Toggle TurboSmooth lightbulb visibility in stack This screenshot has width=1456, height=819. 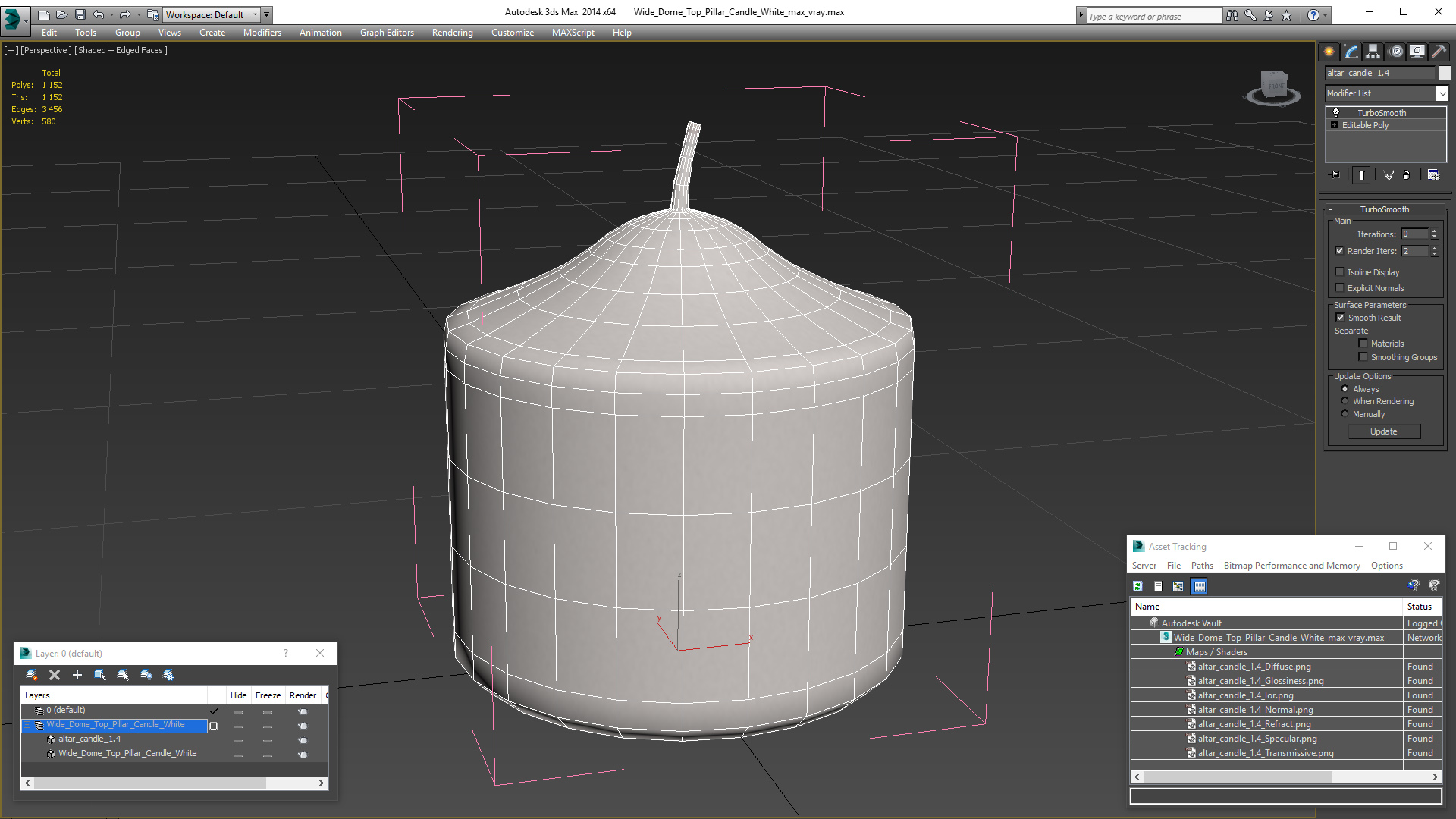pos(1336,113)
